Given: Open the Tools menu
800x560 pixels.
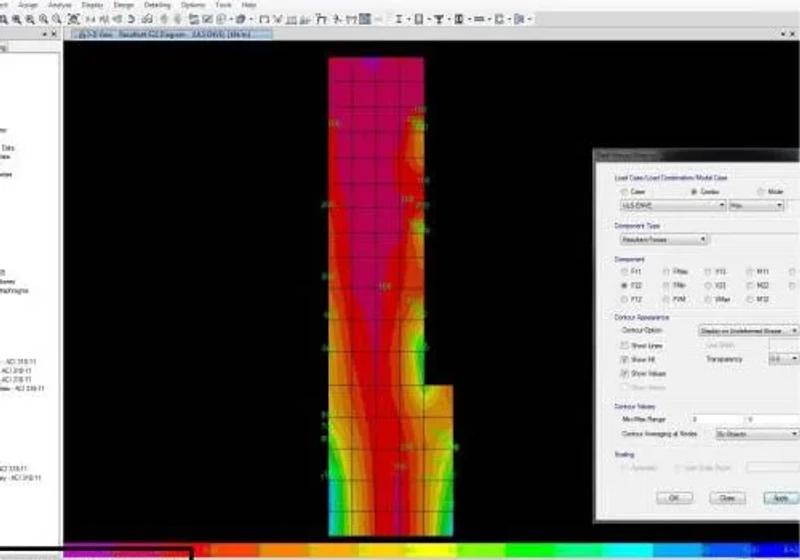Looking at the screenshot, I should (x=223, y=5).
